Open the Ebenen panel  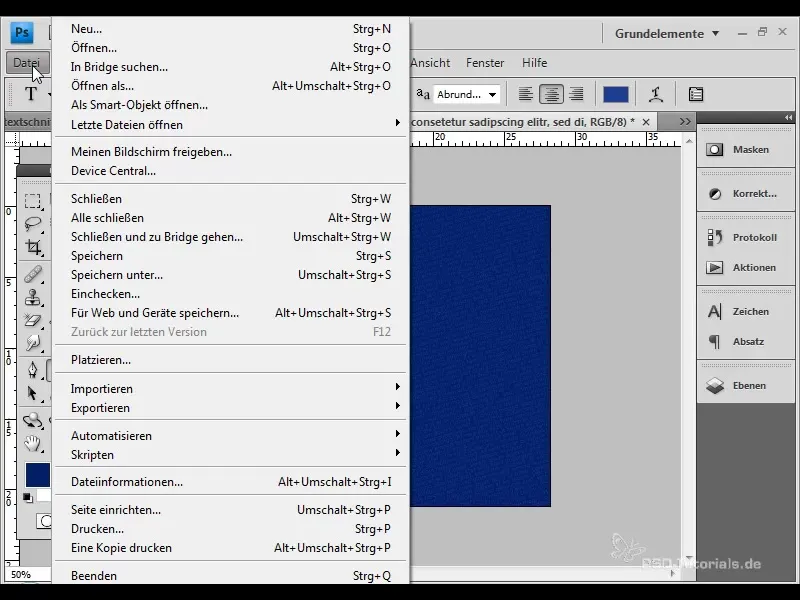pos(745,385)
